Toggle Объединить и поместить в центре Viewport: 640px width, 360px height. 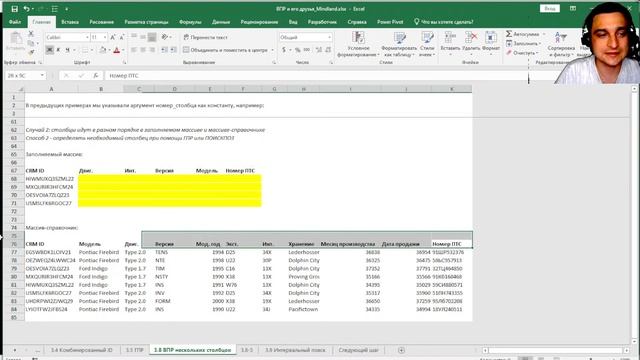tap(225, 50)
